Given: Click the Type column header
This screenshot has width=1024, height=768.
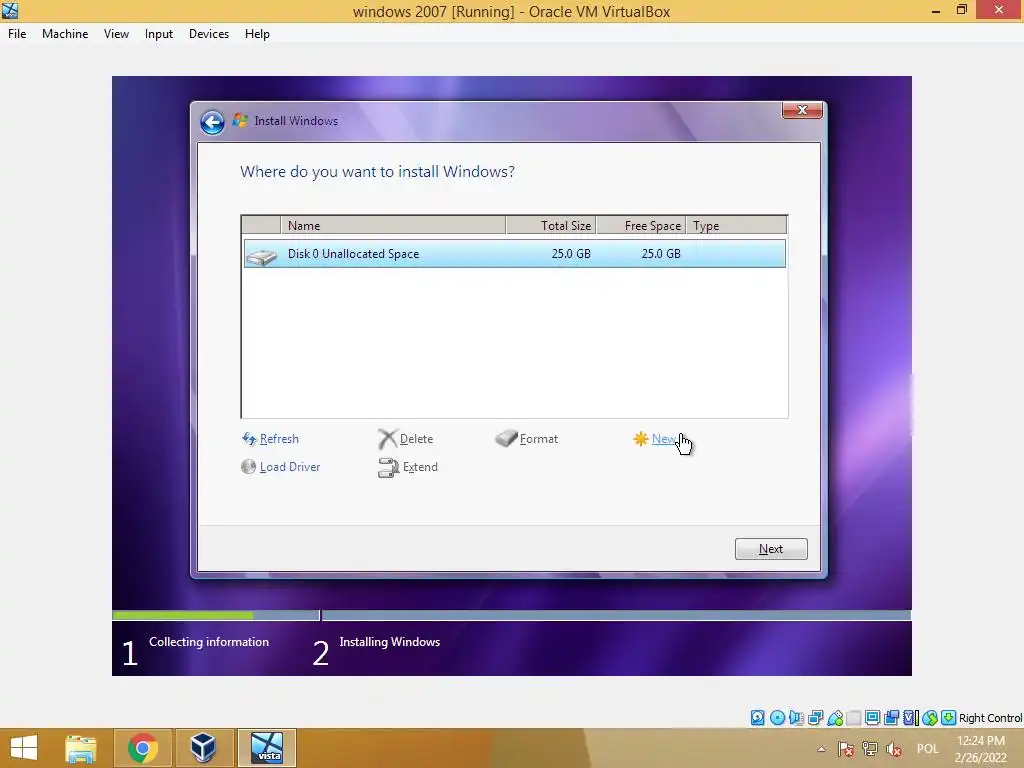Looking at the screenshot, I should [737, 225].
